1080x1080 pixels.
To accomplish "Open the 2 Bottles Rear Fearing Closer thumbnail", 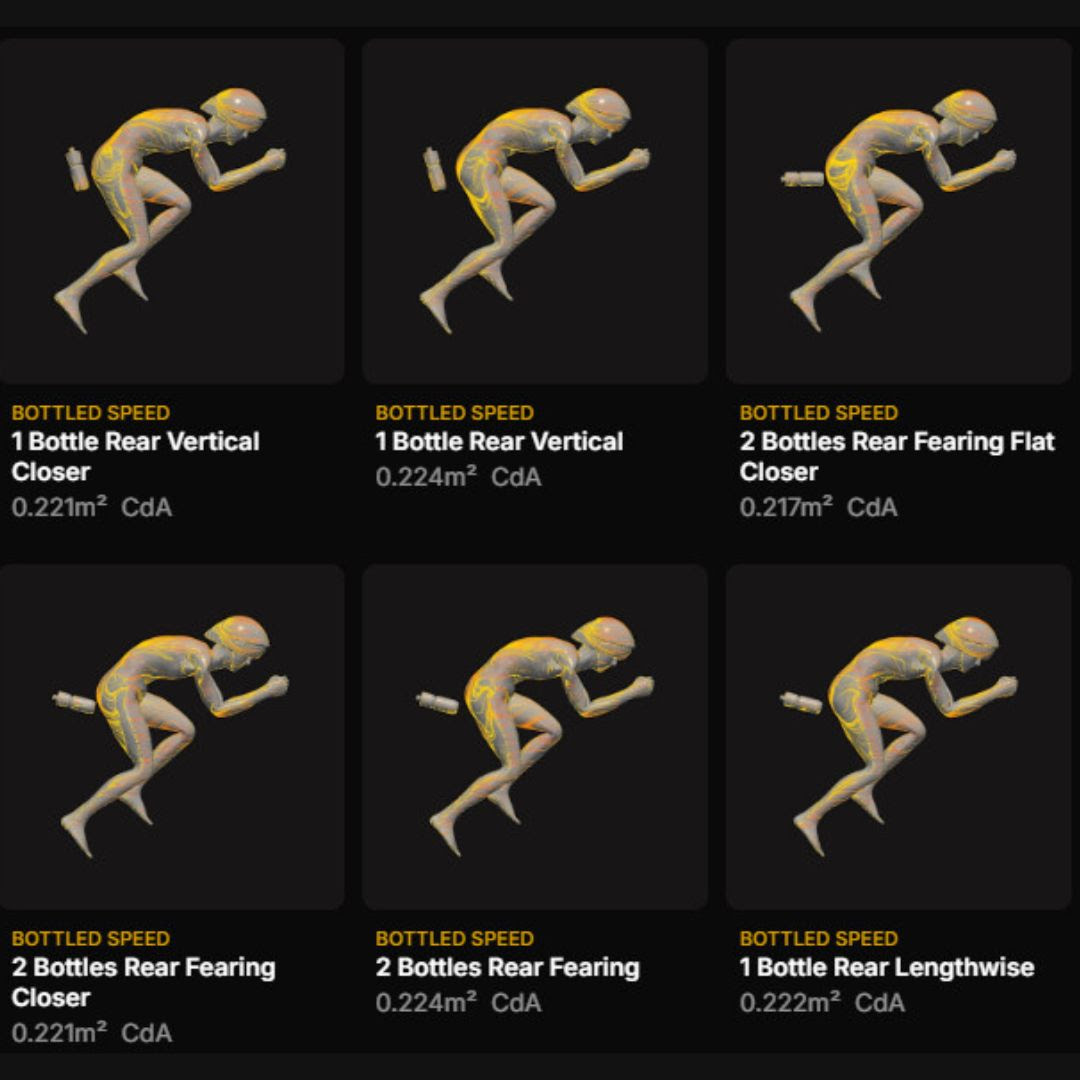I will tap(172, 737).
